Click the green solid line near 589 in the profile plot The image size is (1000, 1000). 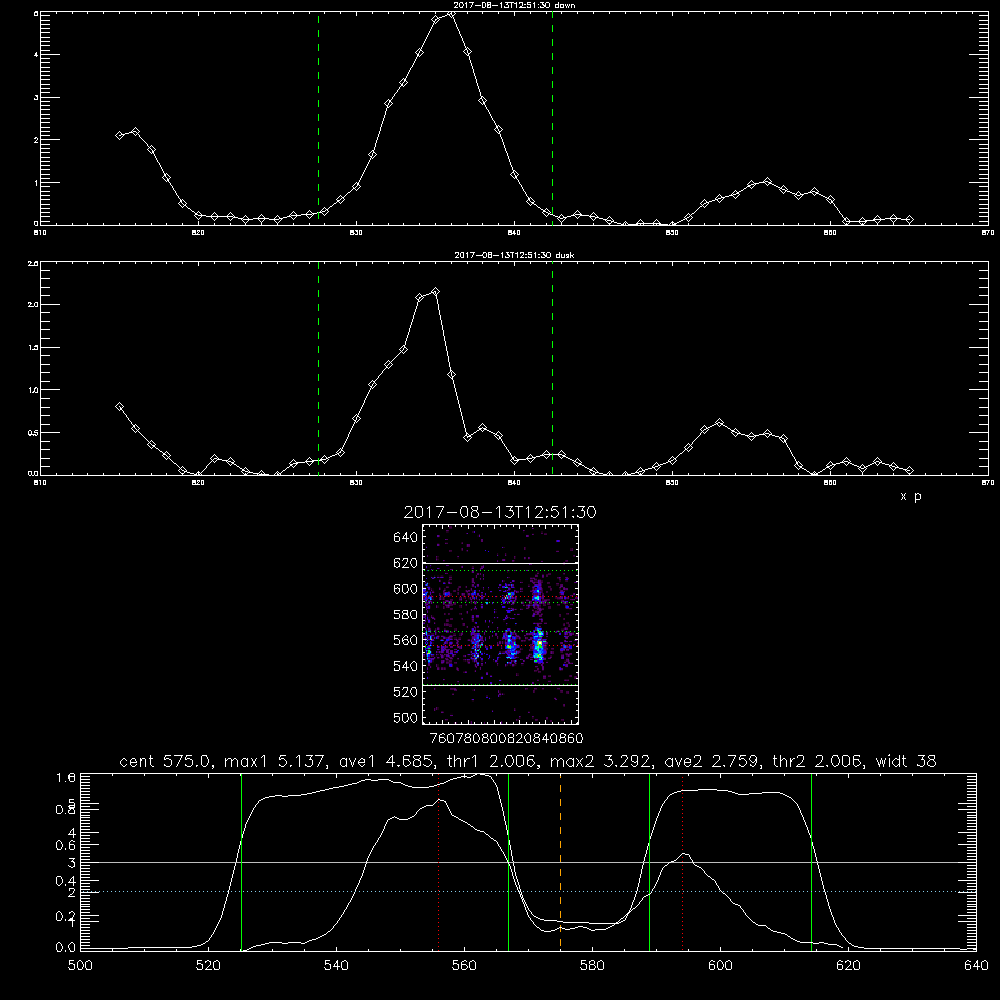point(649,861)
